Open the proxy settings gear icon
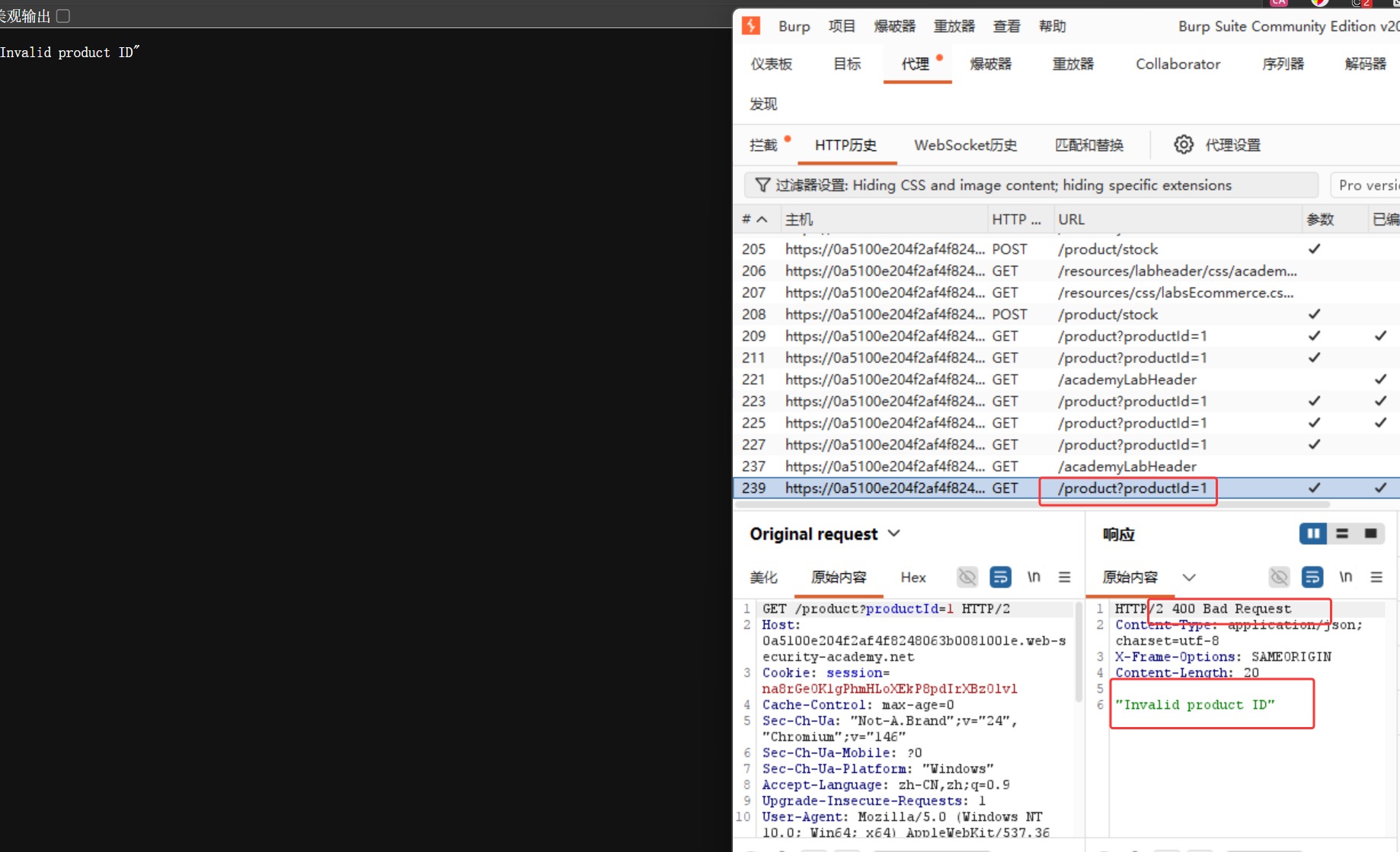Screen dimensions: 1400x852 pos(1184,145)
